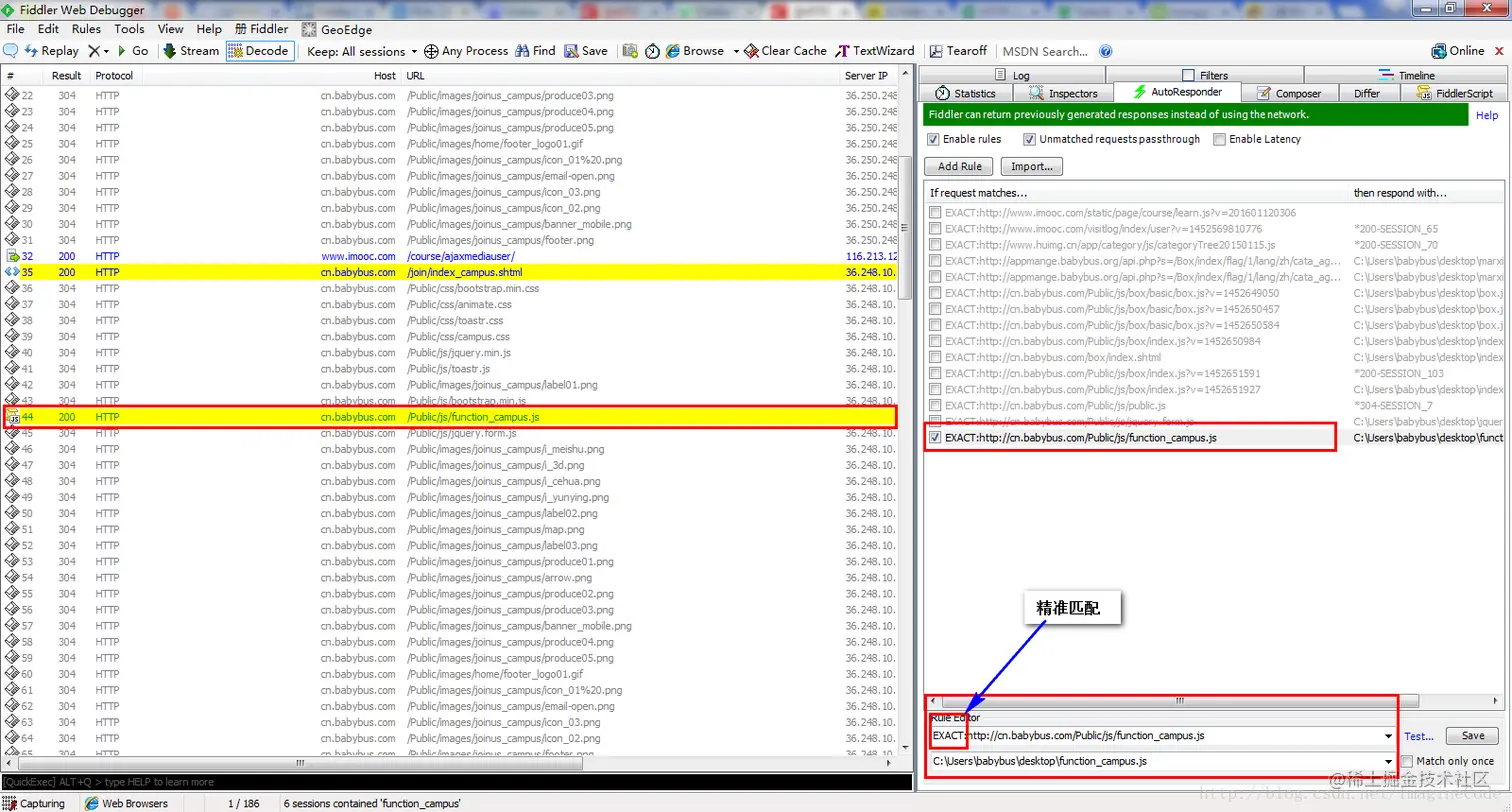Open the File menu
This screenshot has height=812, width=1512.
[16, 30]
